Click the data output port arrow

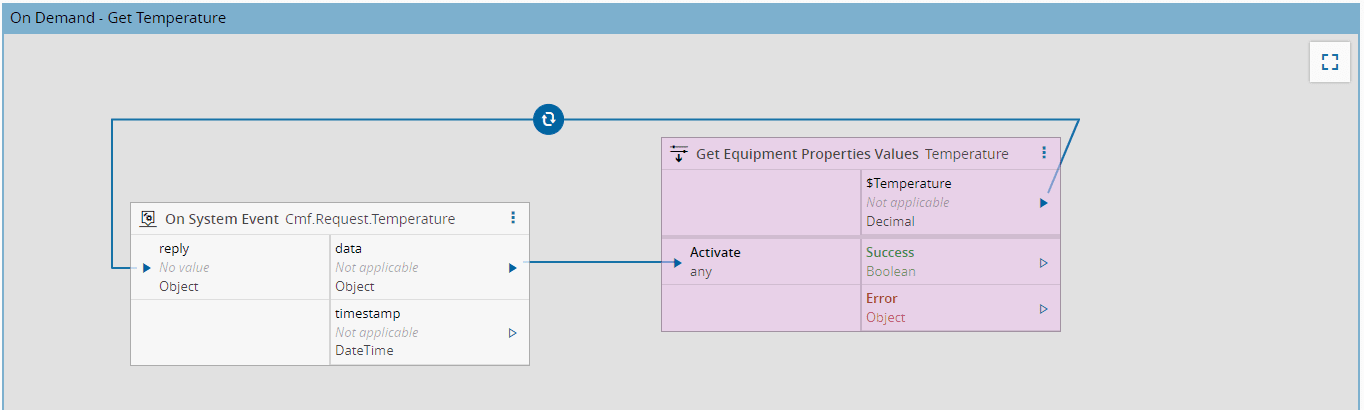pyautogui.click(x=512, y=268)
